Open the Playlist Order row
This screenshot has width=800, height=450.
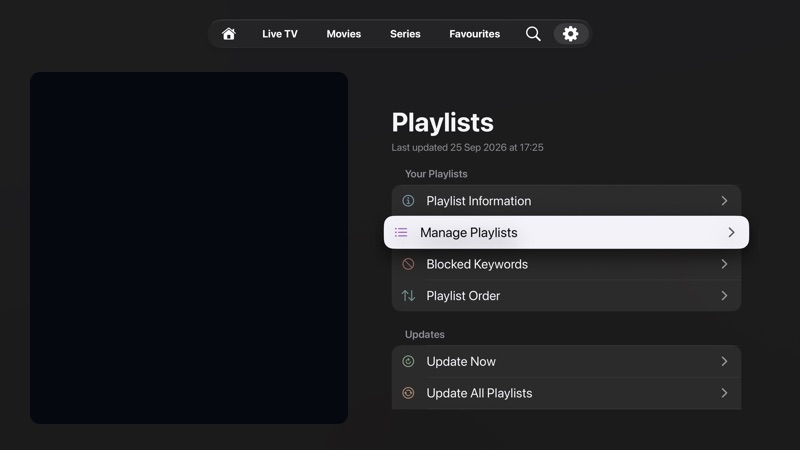click(566, 295)
